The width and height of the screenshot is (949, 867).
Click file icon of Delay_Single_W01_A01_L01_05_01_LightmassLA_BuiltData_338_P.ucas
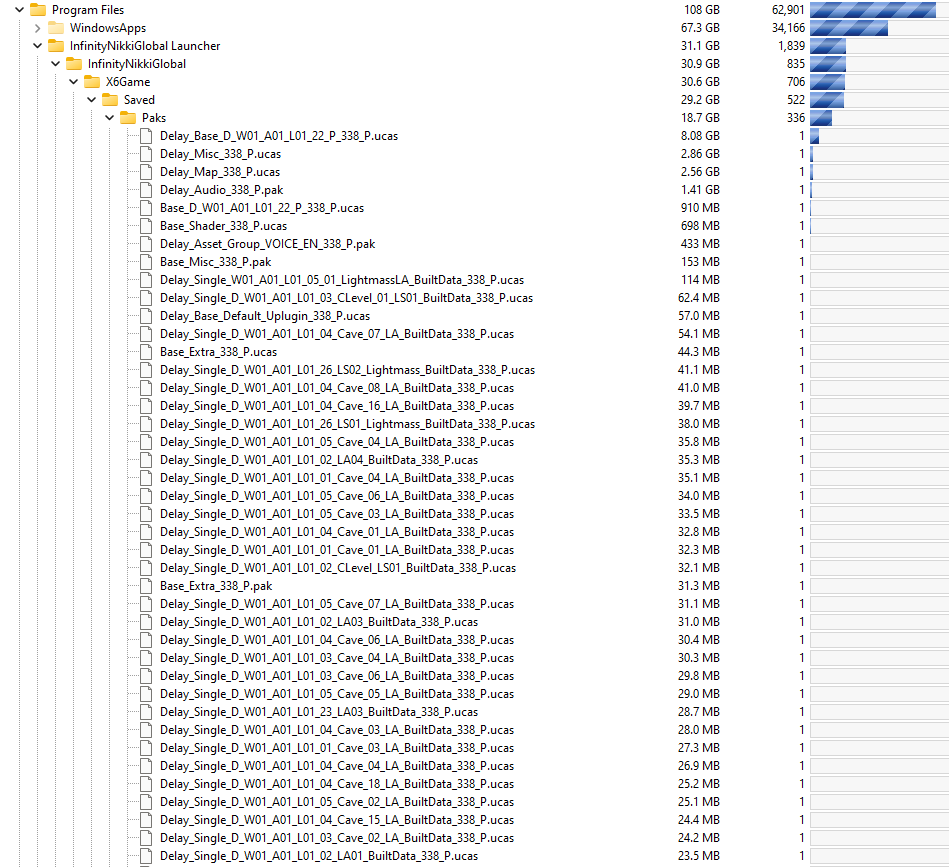point(146,280)
